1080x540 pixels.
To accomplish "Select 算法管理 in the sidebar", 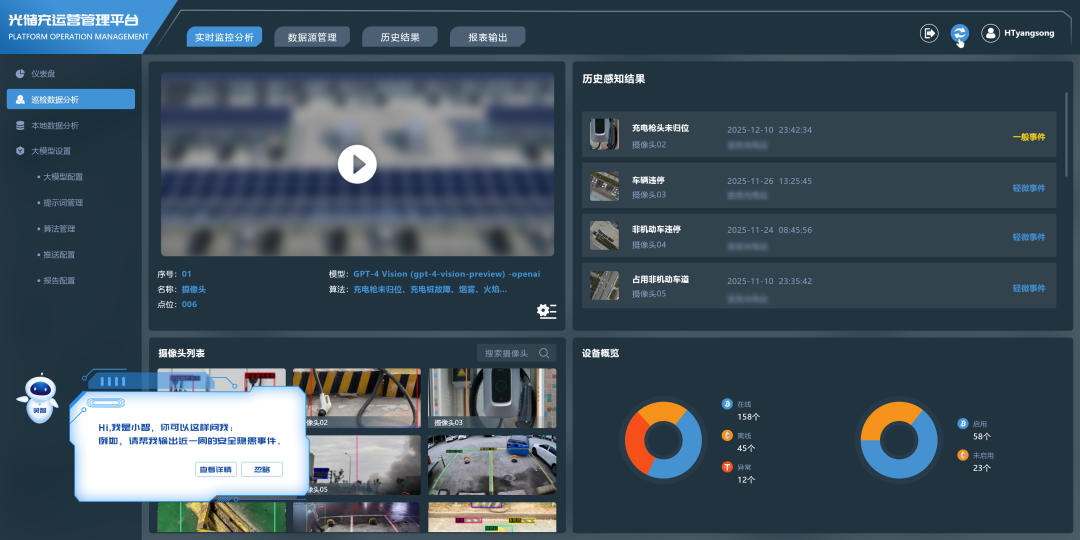I will [58, 229].
